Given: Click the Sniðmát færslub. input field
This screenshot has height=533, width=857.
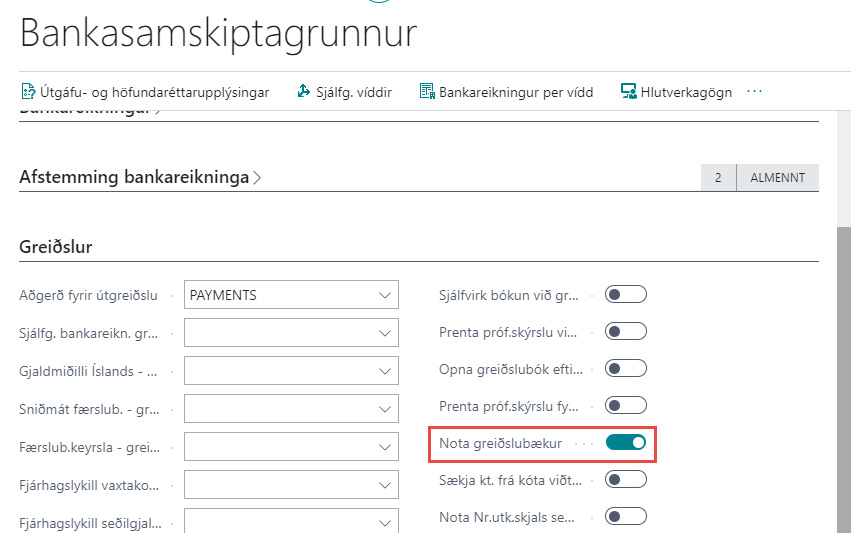Looking at the screenshot, I should pyautogui.click(x=280, y=409).
